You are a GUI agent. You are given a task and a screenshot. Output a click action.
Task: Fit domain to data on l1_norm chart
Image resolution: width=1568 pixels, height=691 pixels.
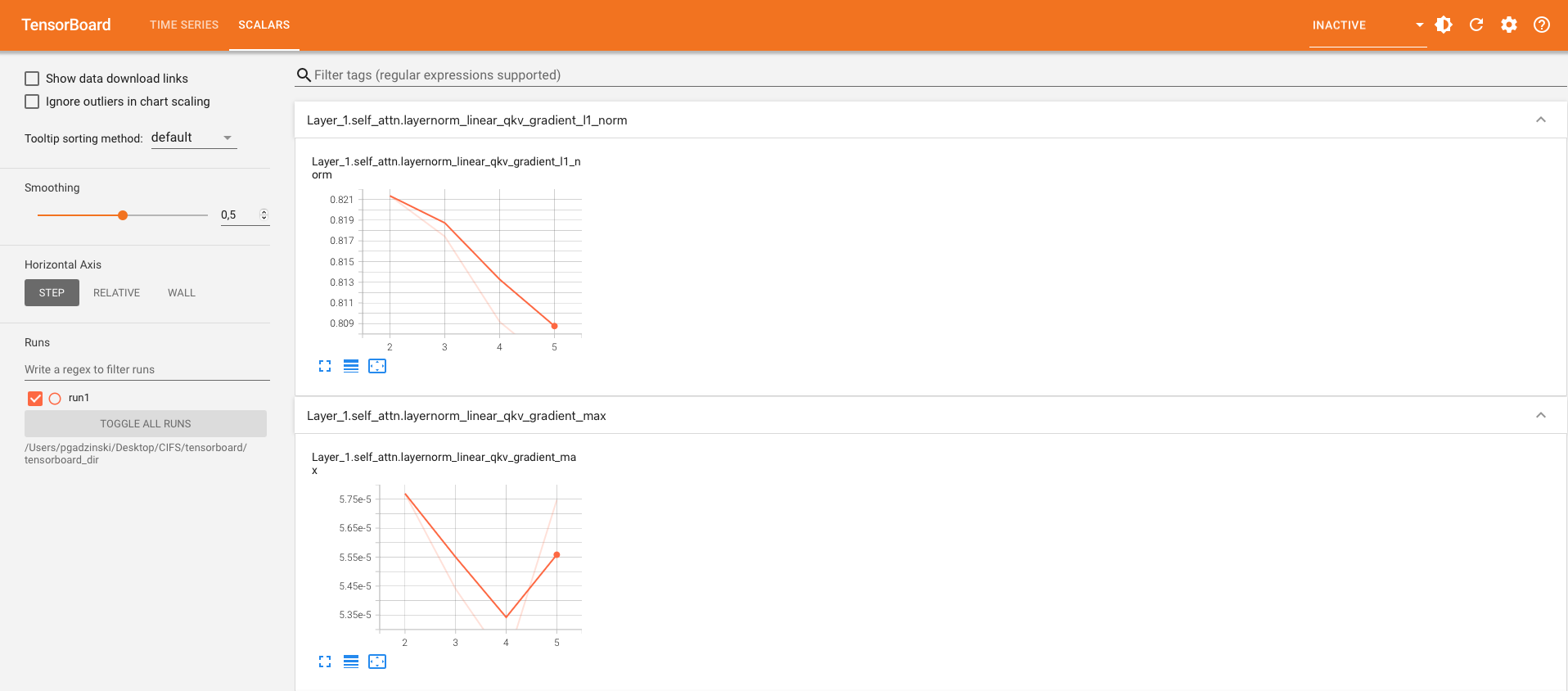click(x=377, y=366)
